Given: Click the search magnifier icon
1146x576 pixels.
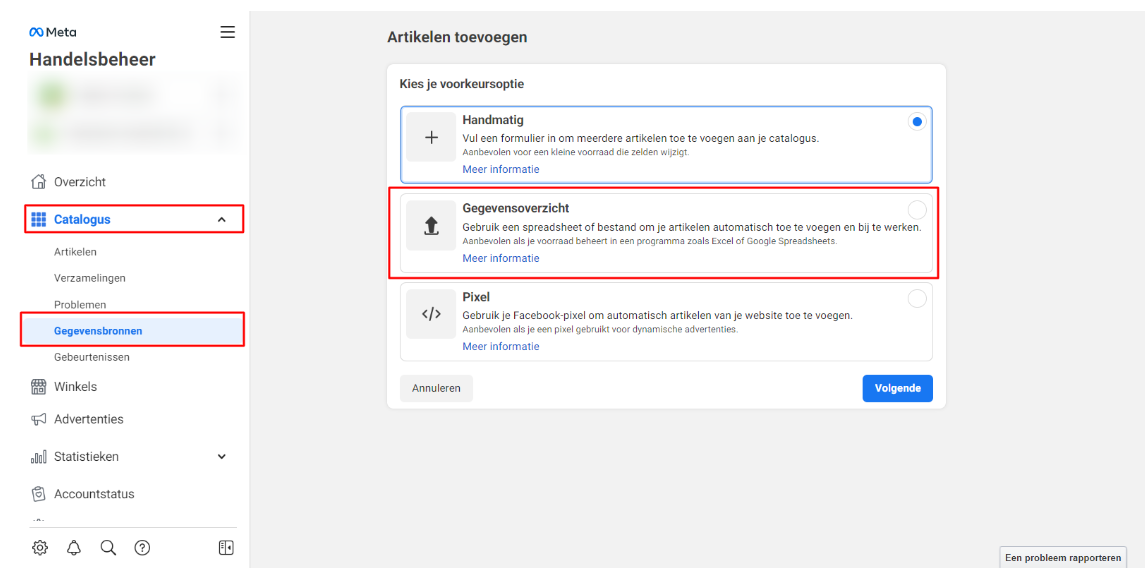Looking at the screenshot, I should (108, 547).
